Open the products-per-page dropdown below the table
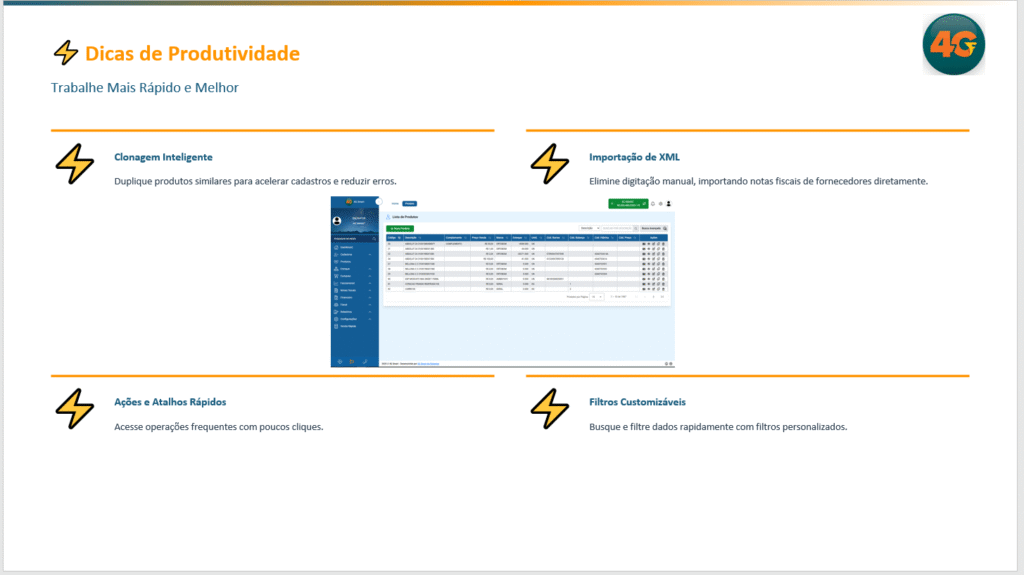Screen dimensions: 1024x575 click(x=597, y=297)
